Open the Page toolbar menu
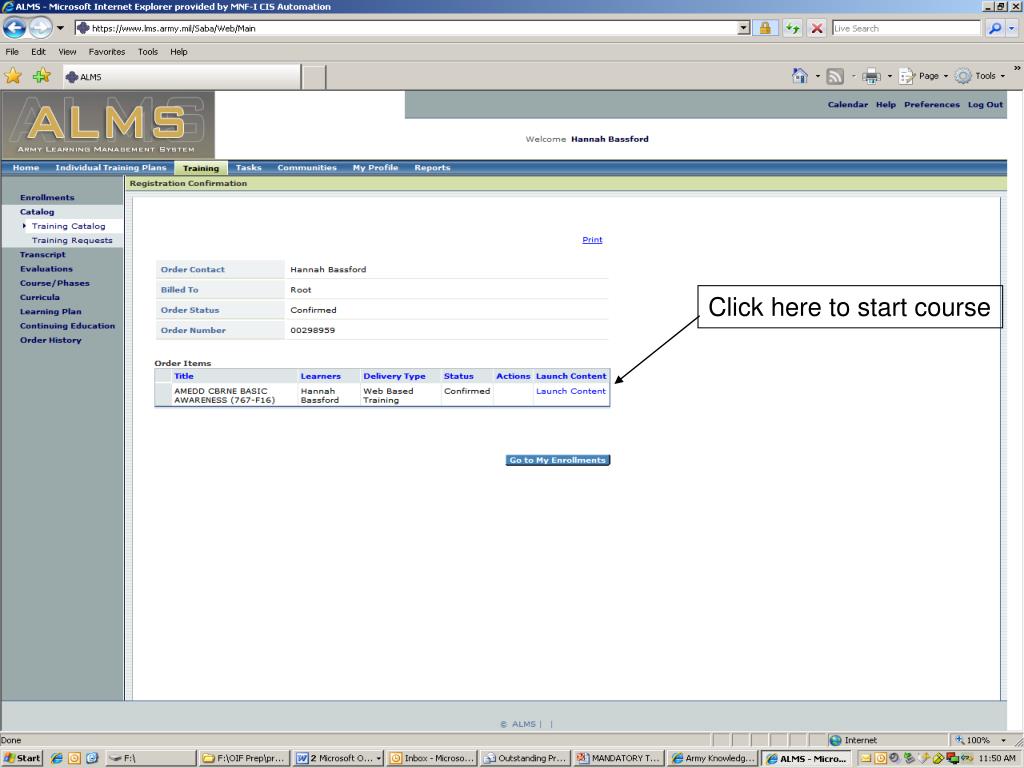 point(923,76)
